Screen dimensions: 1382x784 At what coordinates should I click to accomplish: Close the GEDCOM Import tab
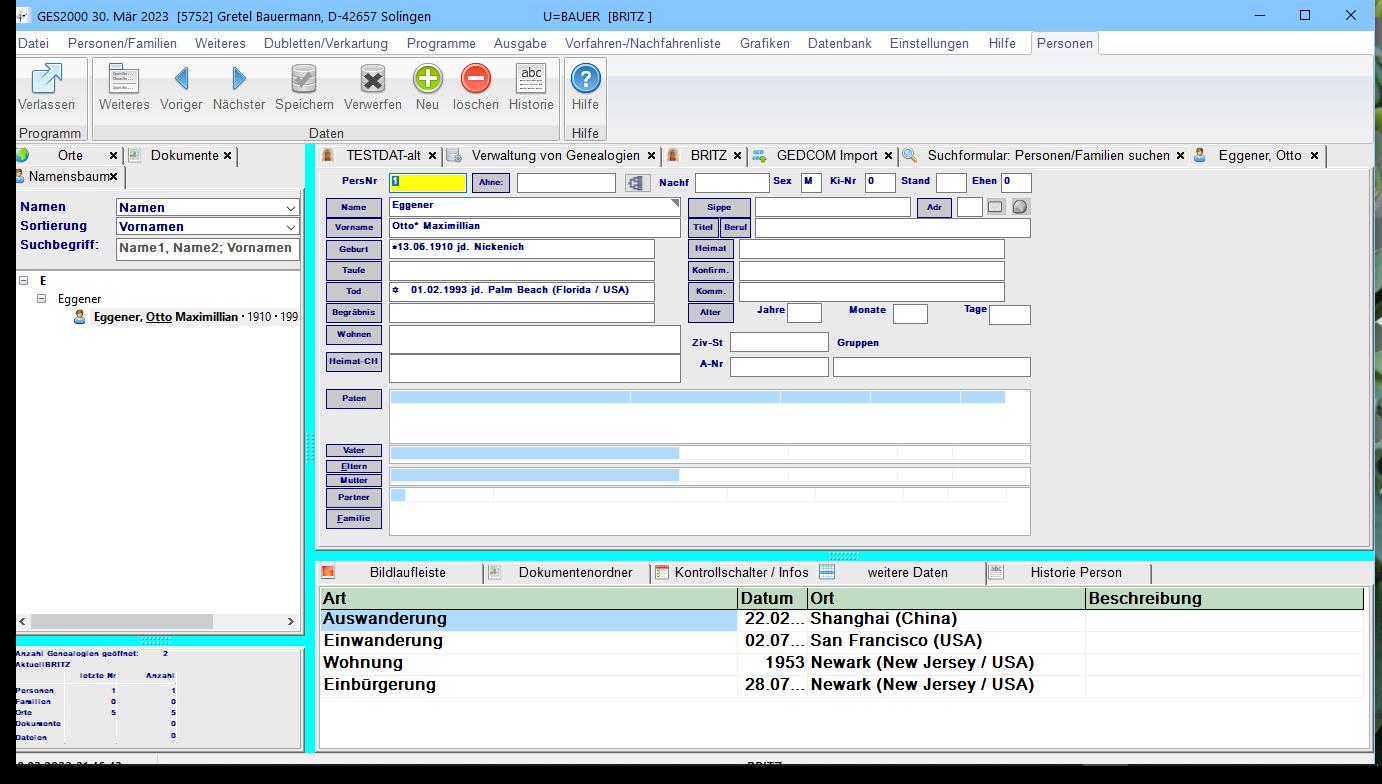(x=888, y=156)
